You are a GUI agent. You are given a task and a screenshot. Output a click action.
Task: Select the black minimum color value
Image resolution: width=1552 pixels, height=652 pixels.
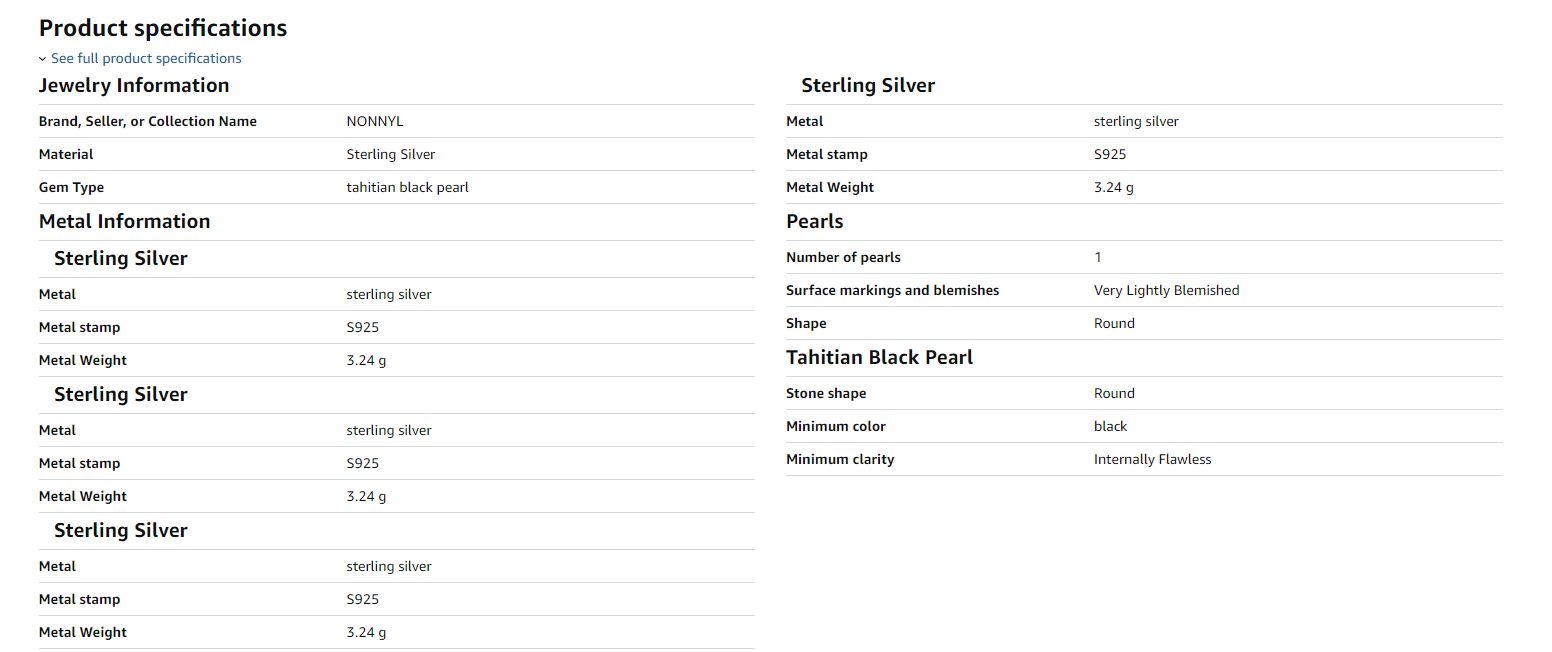coord(1110,426)
